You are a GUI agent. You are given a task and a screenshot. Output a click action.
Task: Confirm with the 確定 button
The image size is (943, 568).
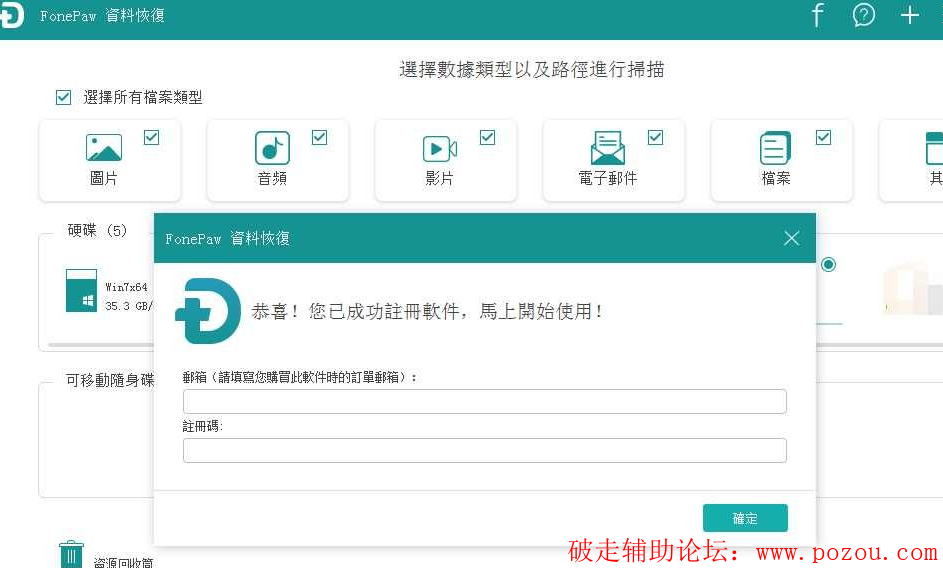745,518
